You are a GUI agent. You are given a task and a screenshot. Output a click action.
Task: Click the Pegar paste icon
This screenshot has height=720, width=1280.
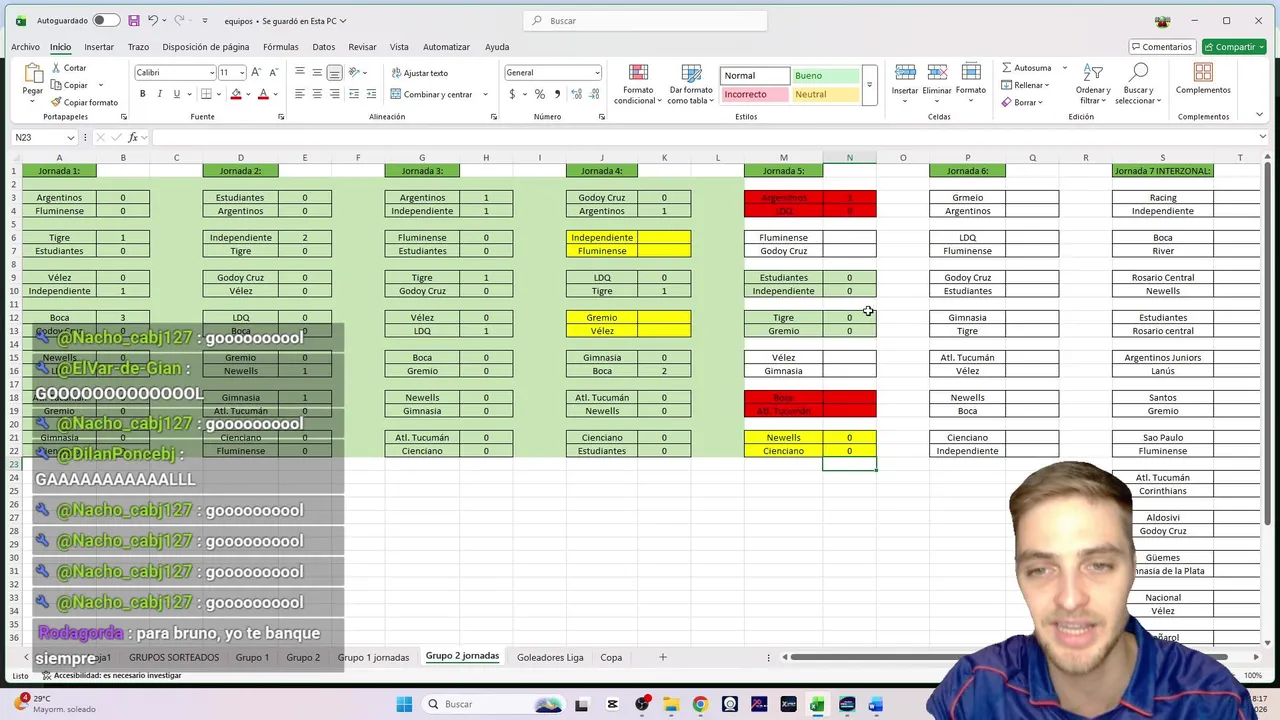(33, 75)
